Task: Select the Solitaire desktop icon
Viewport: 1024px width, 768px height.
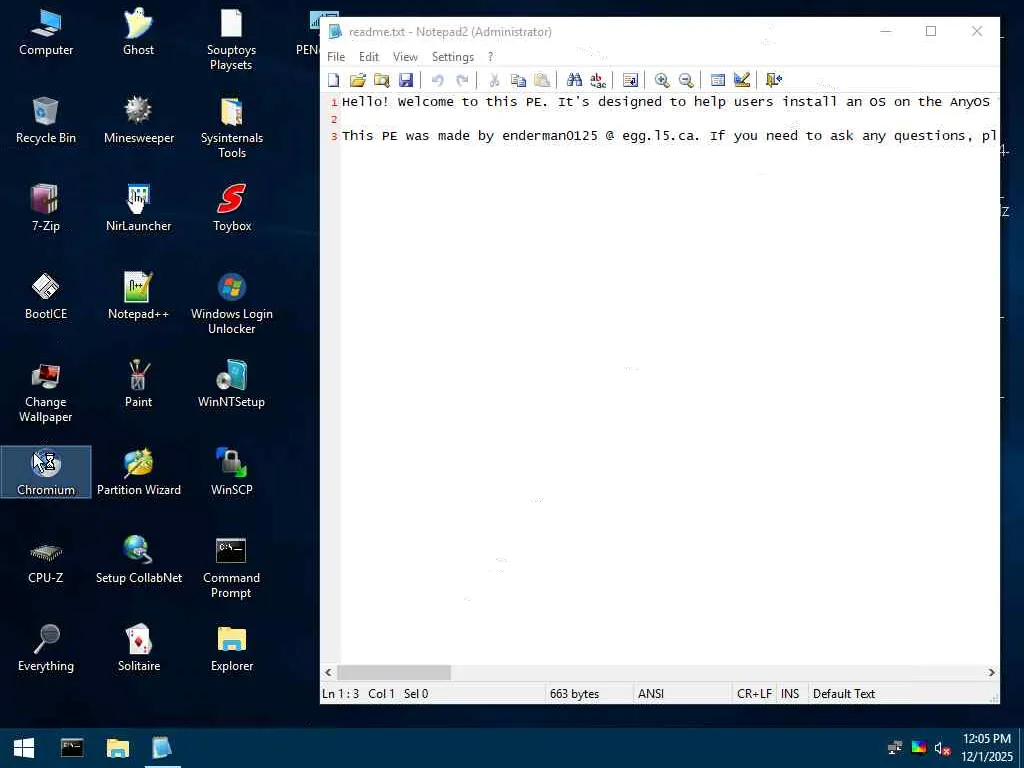Action: coord(138,648)
